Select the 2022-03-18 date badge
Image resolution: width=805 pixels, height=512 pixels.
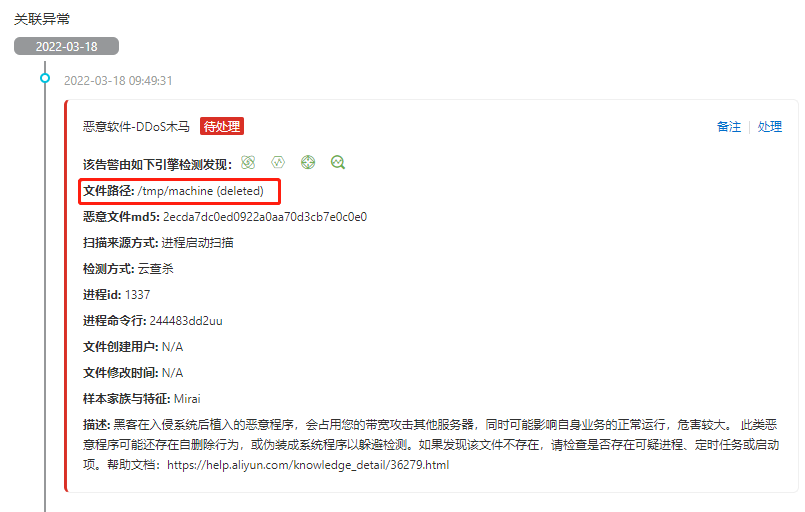(66, 46)
